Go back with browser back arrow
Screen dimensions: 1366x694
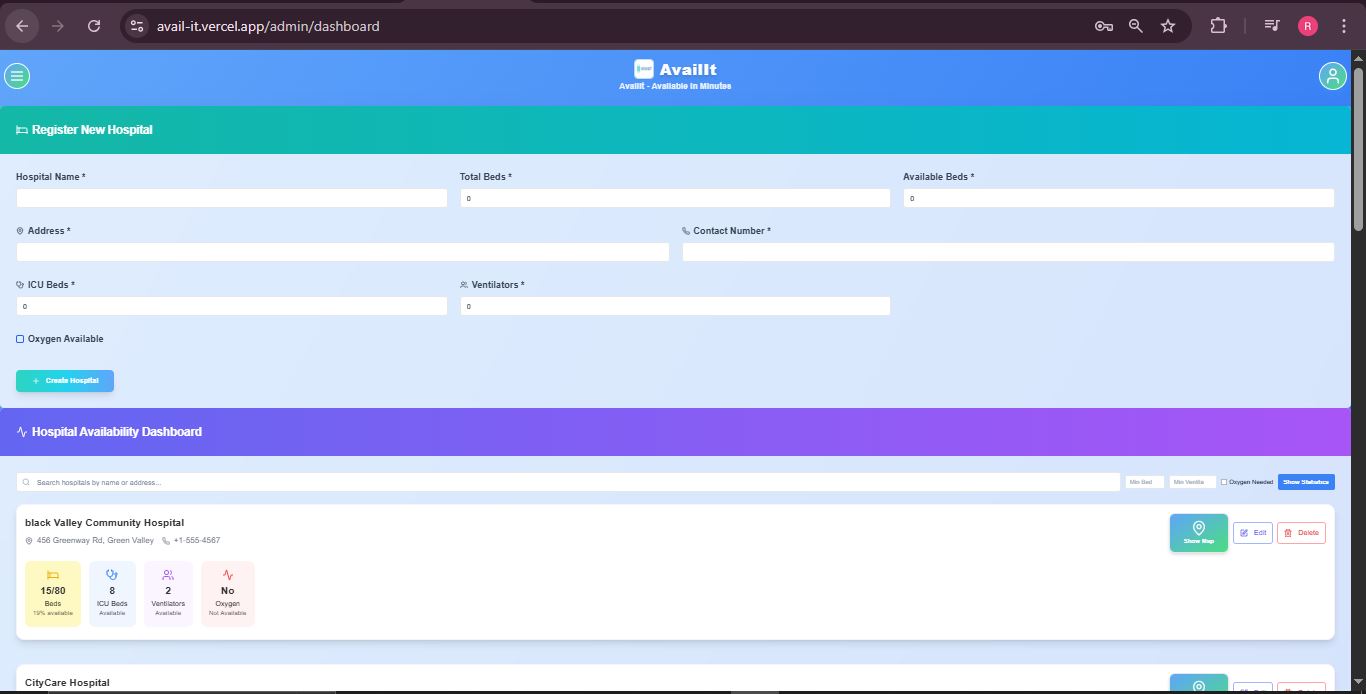pyautogui.click(x=22, y=26)
